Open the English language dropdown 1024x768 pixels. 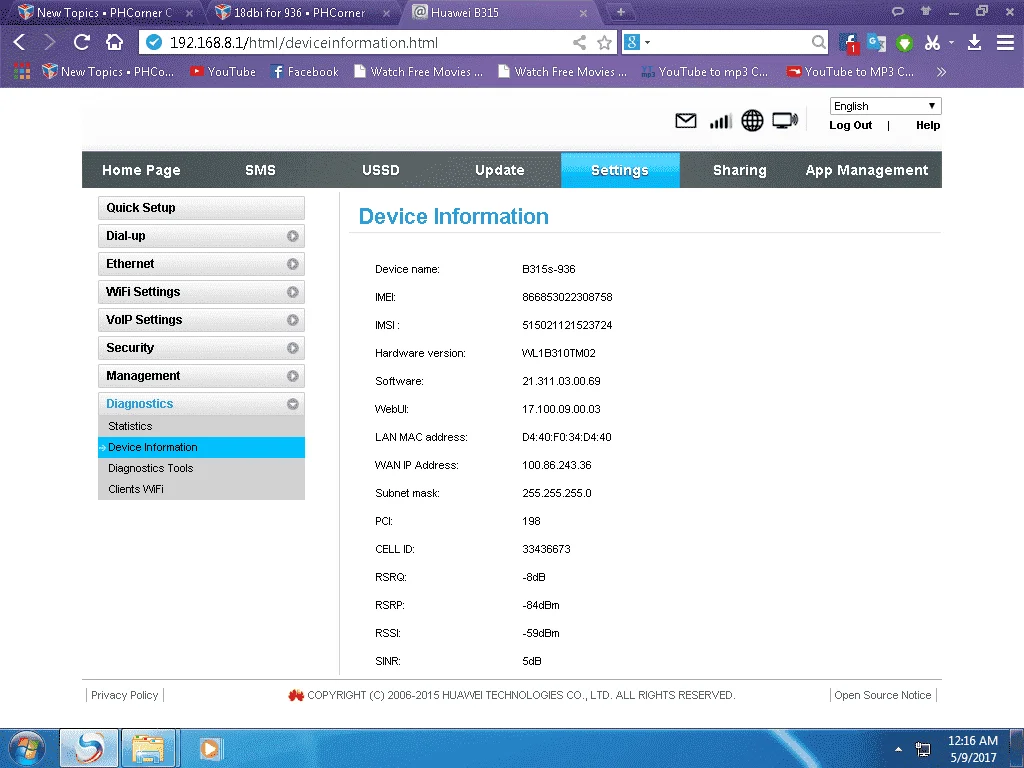coord(886,106)
